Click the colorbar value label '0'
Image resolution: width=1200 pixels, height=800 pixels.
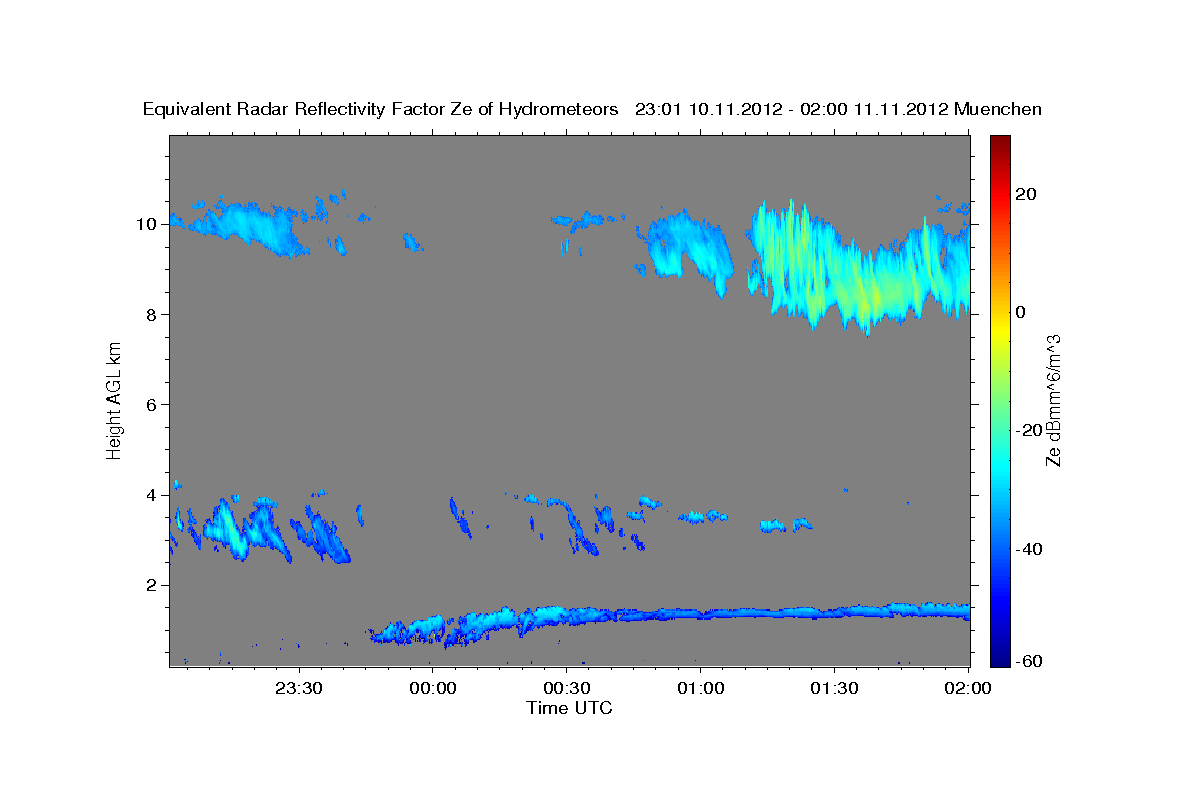click(x=1021, y=312)
